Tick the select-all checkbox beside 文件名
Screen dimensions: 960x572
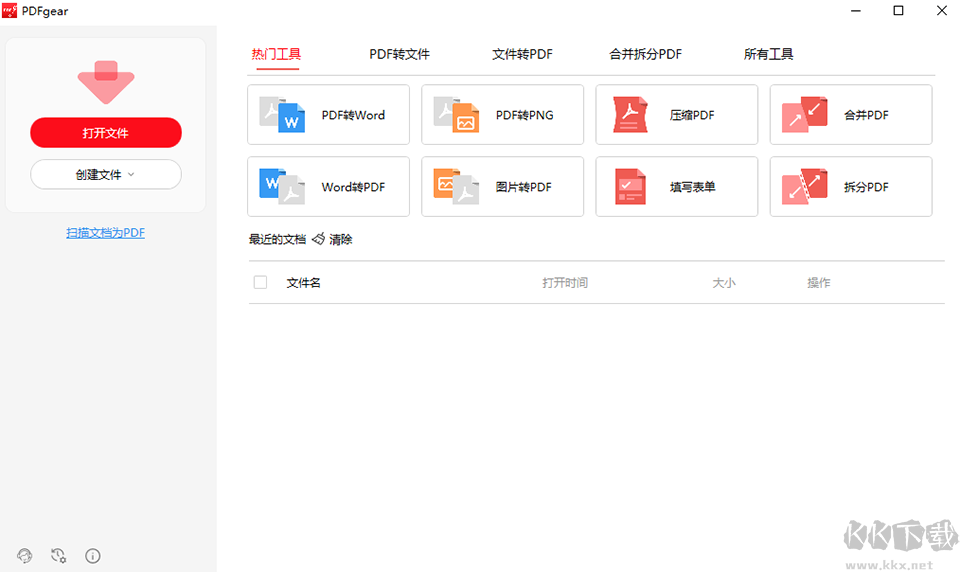click(x=260, y=282)
